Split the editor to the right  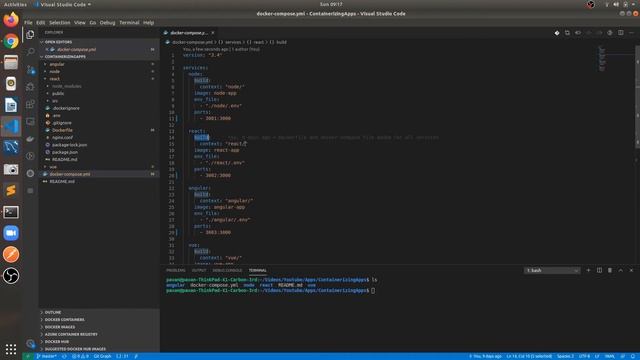pyautogui.click(x=620, y=33)
